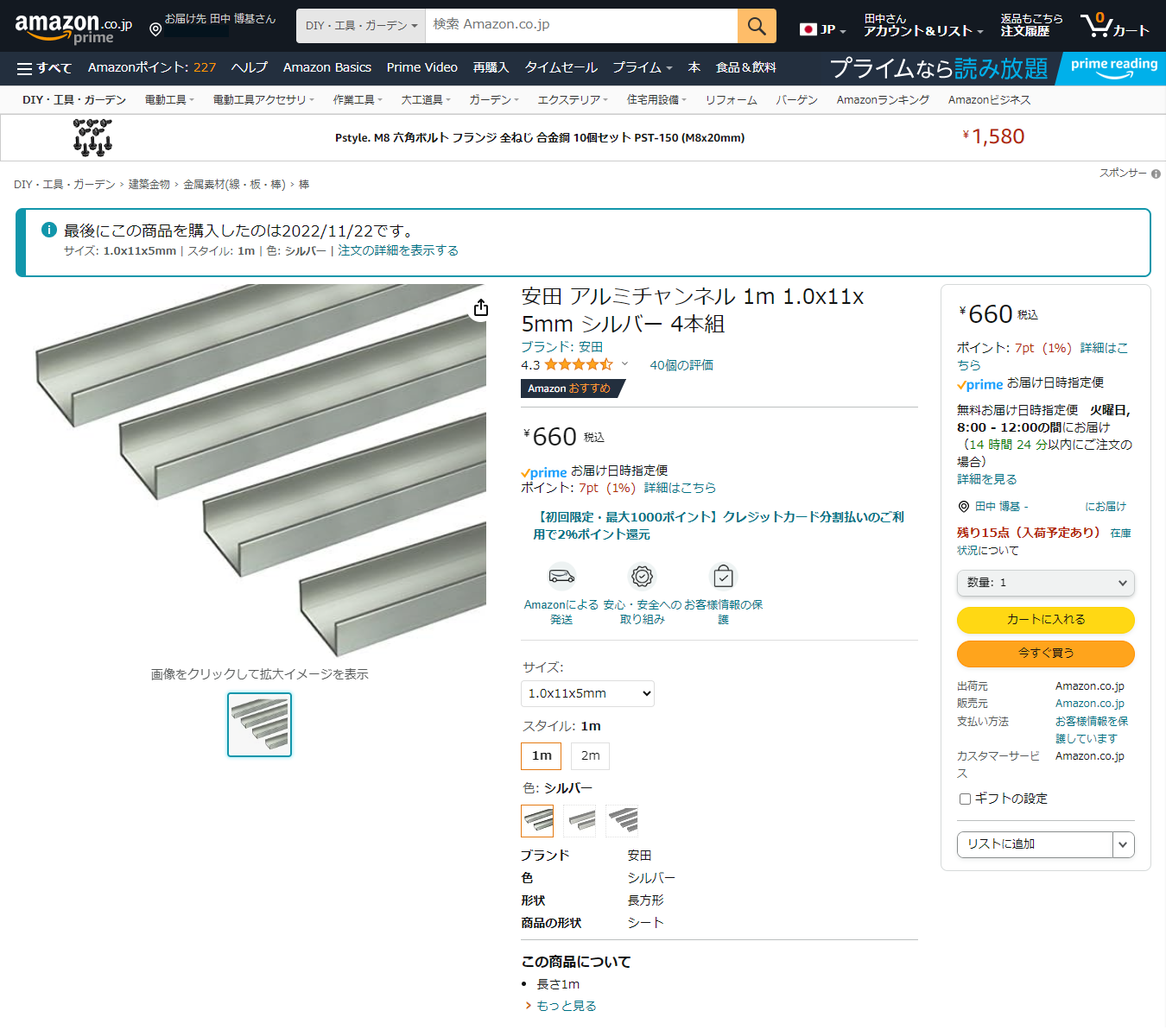Image resolution: width=1166 pixels, height=1036 pixels.
Task: Click the 建築金物 breadcrumb link
Action: click(x=149, y=185)
